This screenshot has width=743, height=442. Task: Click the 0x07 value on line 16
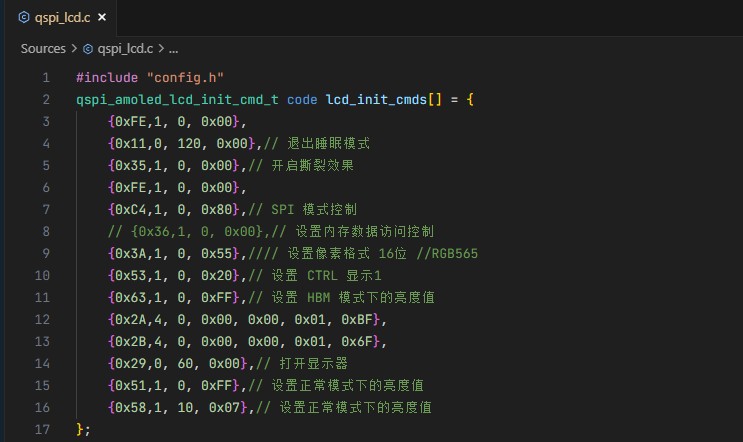(224, 407)
